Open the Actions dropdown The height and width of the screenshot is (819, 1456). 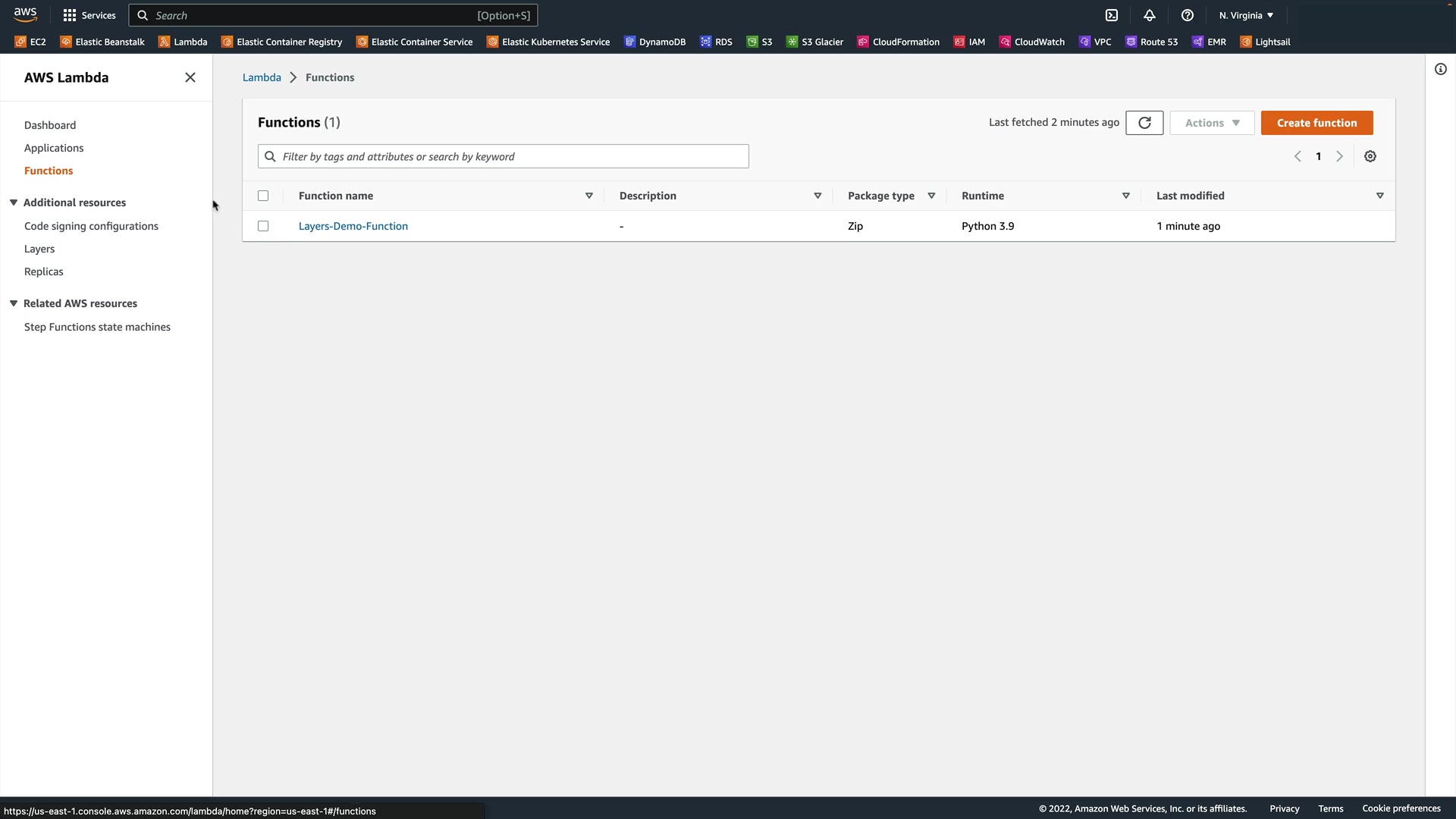[1212, 123]
